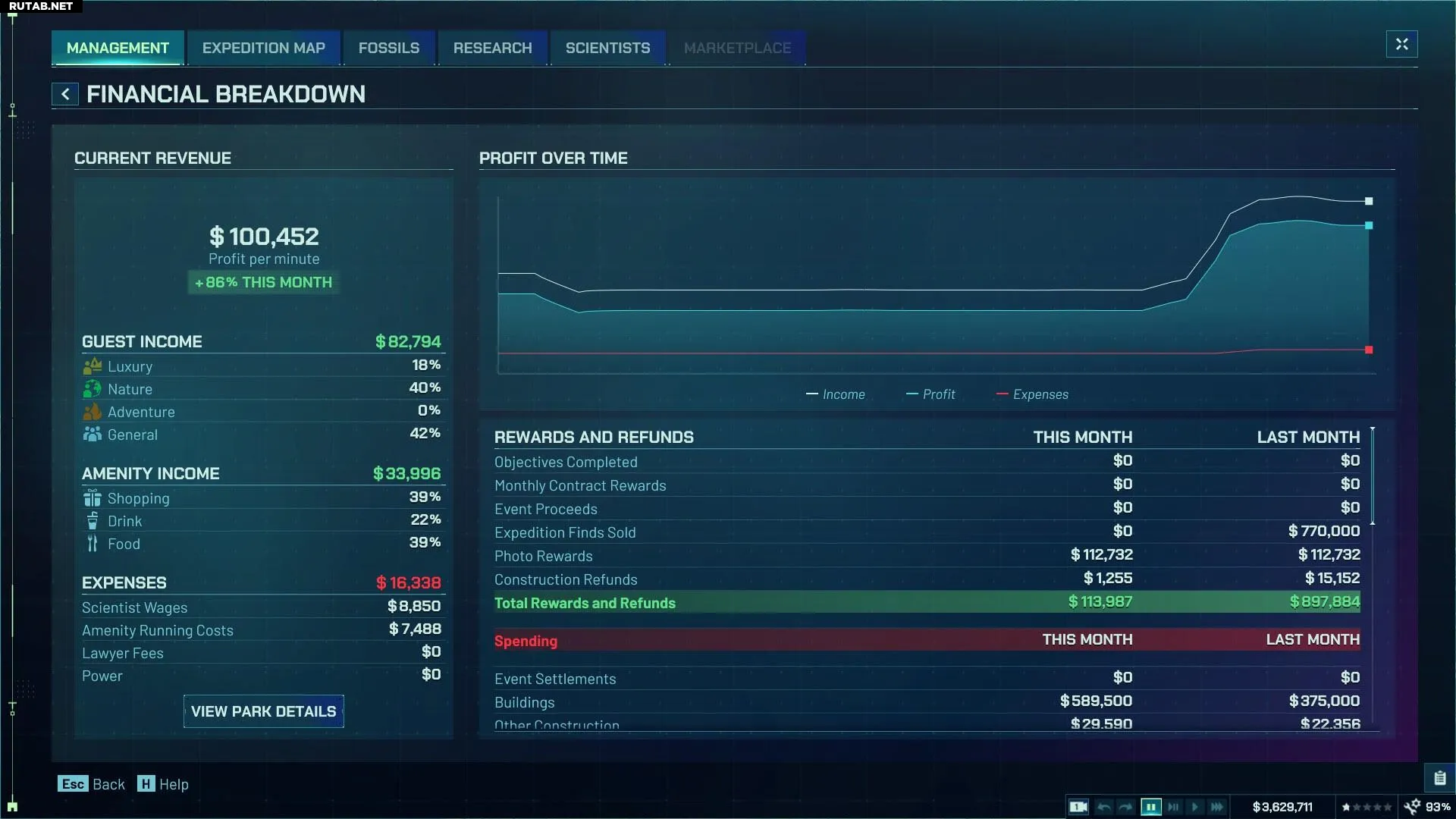This screenshot has height=819, width=1456.
Task: Set game speed to triple fast-forward
Action: 1217,807
